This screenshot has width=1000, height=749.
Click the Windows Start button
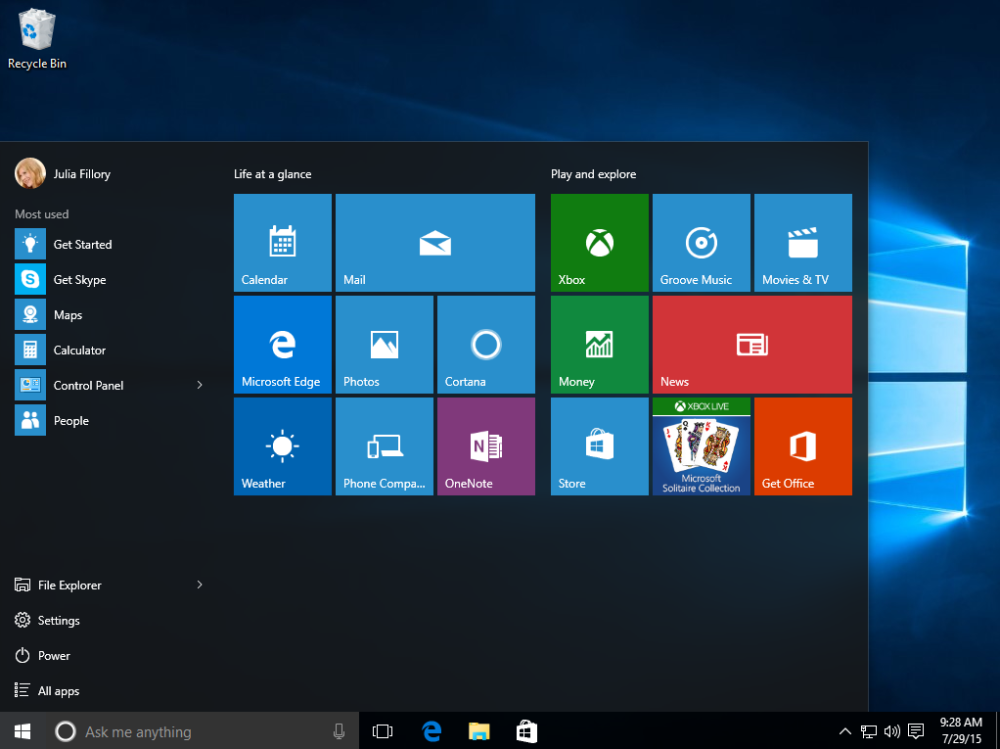[22, 731]
